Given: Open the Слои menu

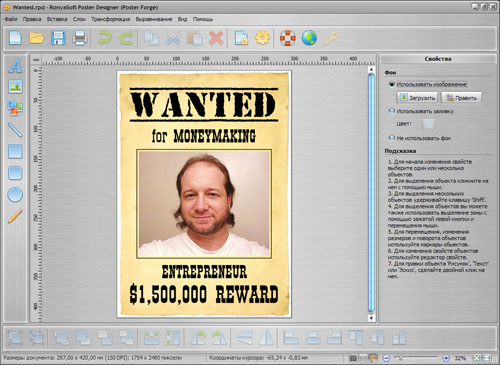Looking at the screenshot, I should [79, 19].
